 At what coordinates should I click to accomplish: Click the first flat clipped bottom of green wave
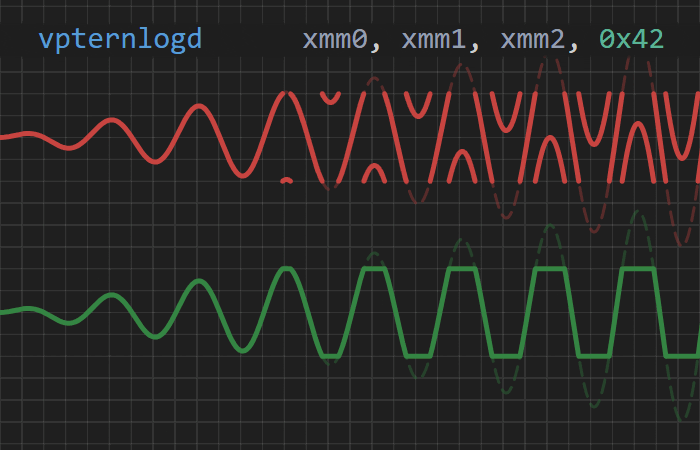331,356
